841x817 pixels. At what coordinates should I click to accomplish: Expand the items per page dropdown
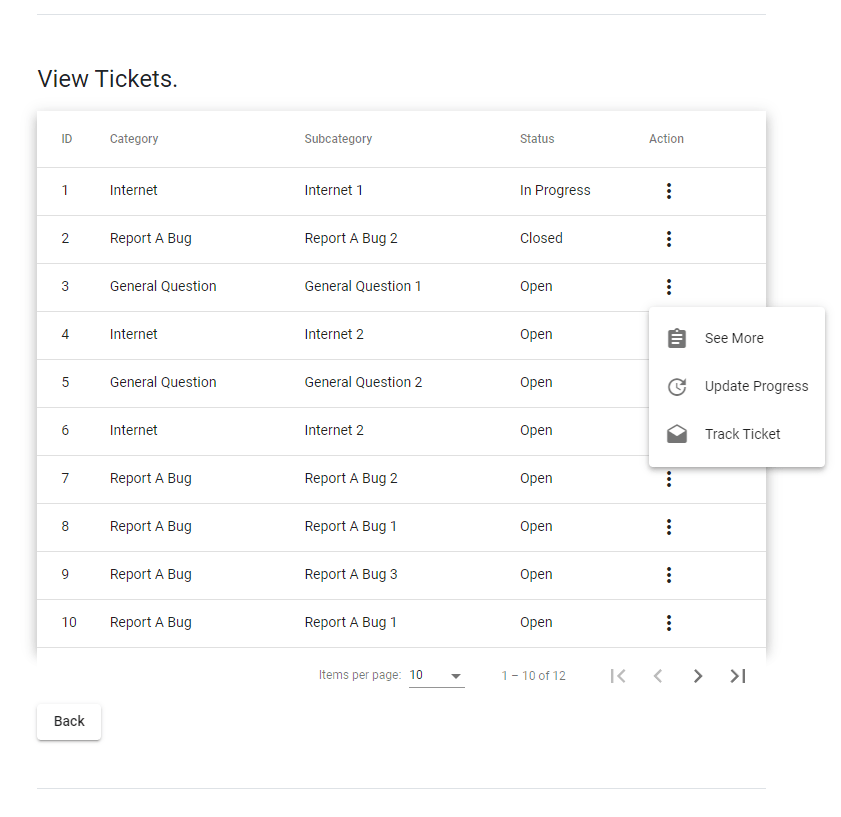pos(437,676)
